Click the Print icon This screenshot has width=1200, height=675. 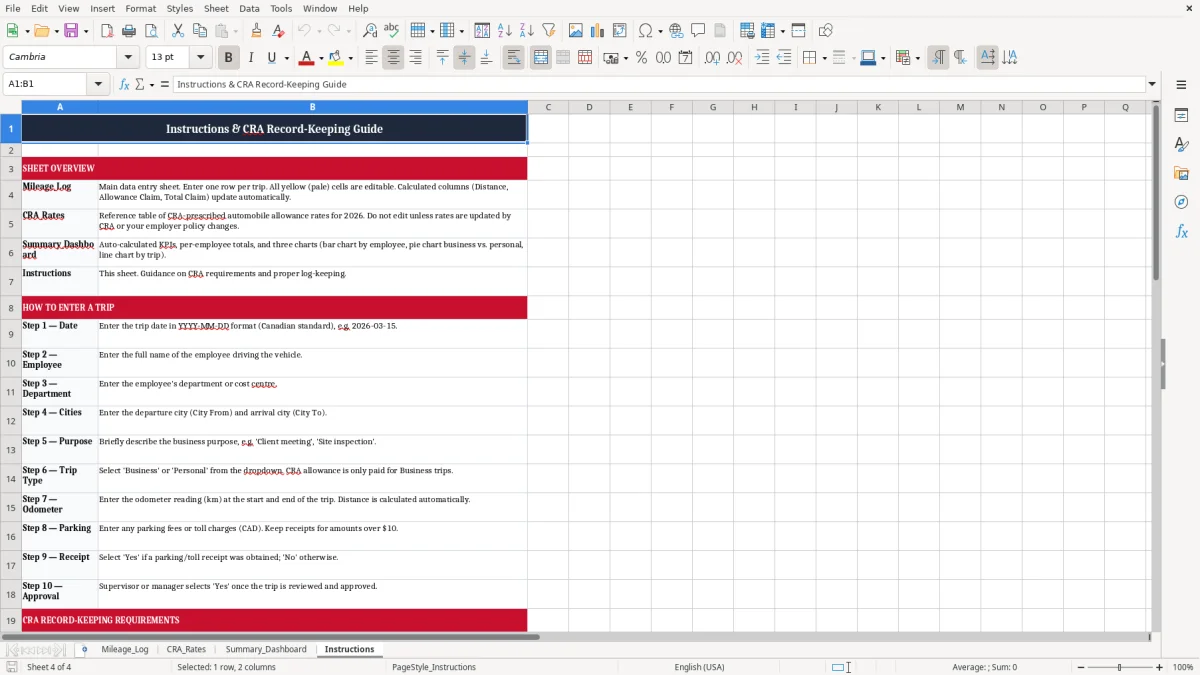click(x=129, y=31)
